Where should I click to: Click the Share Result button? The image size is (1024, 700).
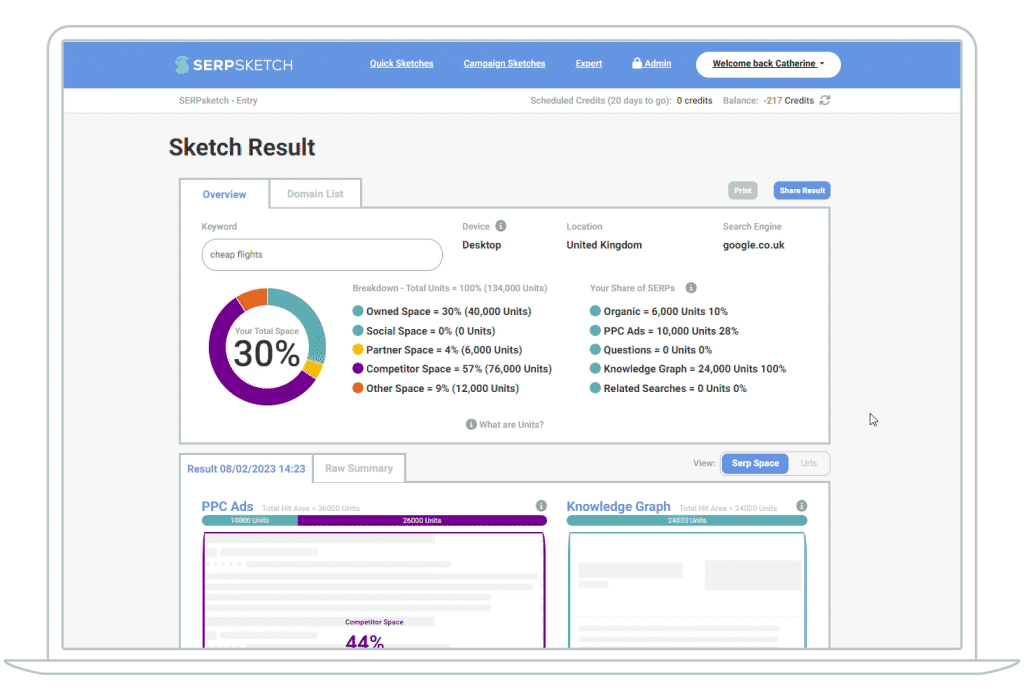[802, 191]
